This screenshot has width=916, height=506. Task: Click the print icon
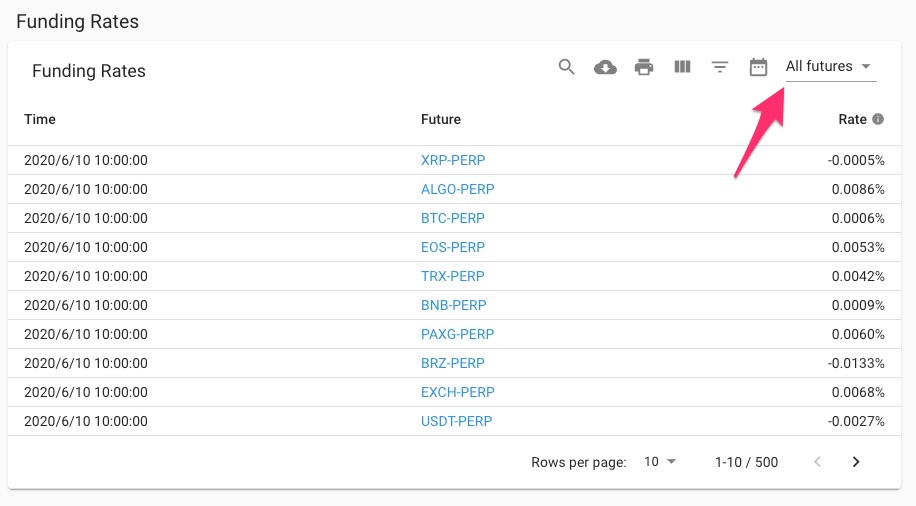pyautogui.click(x=644, y=67)
